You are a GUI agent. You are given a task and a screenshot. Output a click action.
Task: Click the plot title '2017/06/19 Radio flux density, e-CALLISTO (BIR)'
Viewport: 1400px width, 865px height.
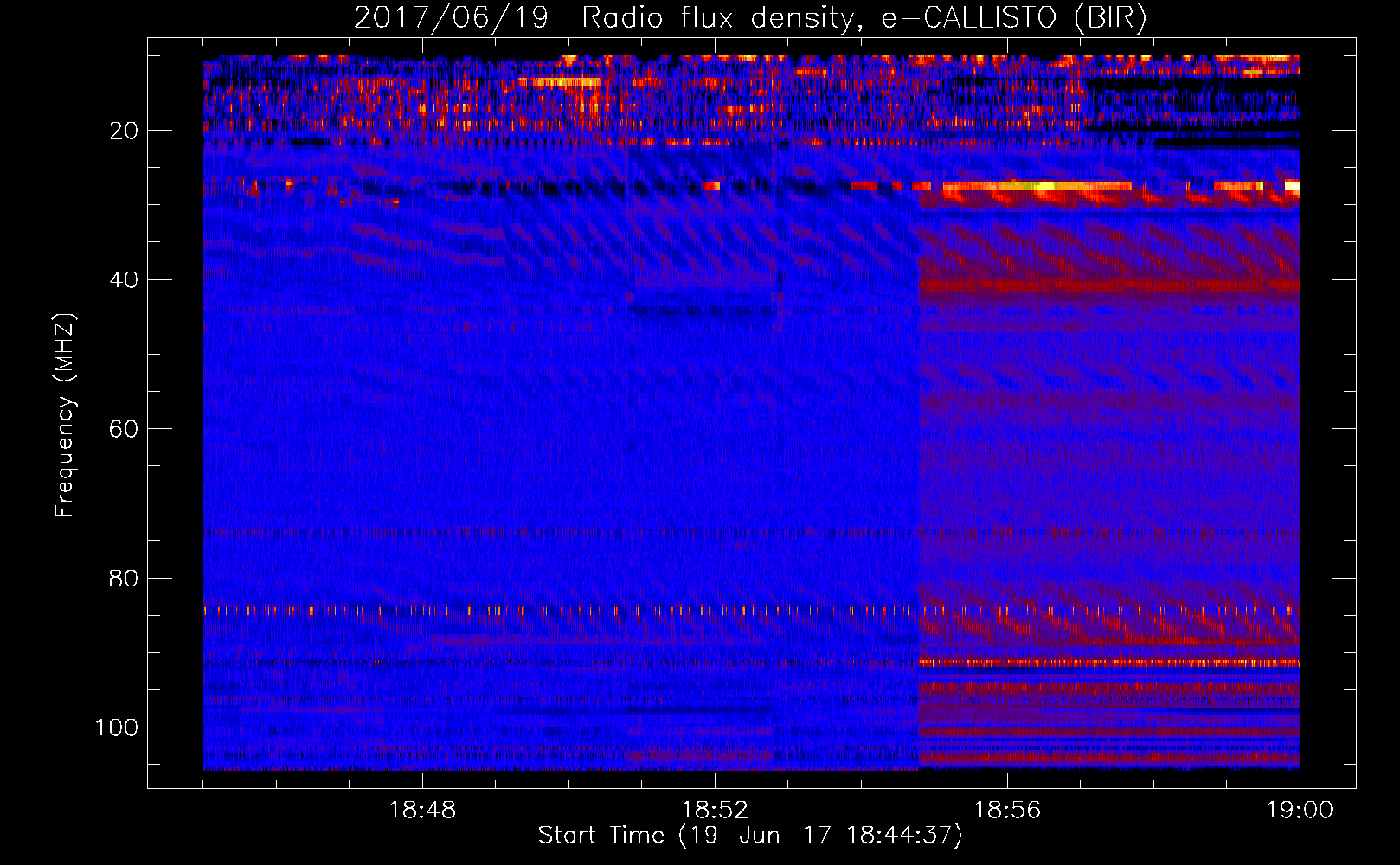pos(750,18)
